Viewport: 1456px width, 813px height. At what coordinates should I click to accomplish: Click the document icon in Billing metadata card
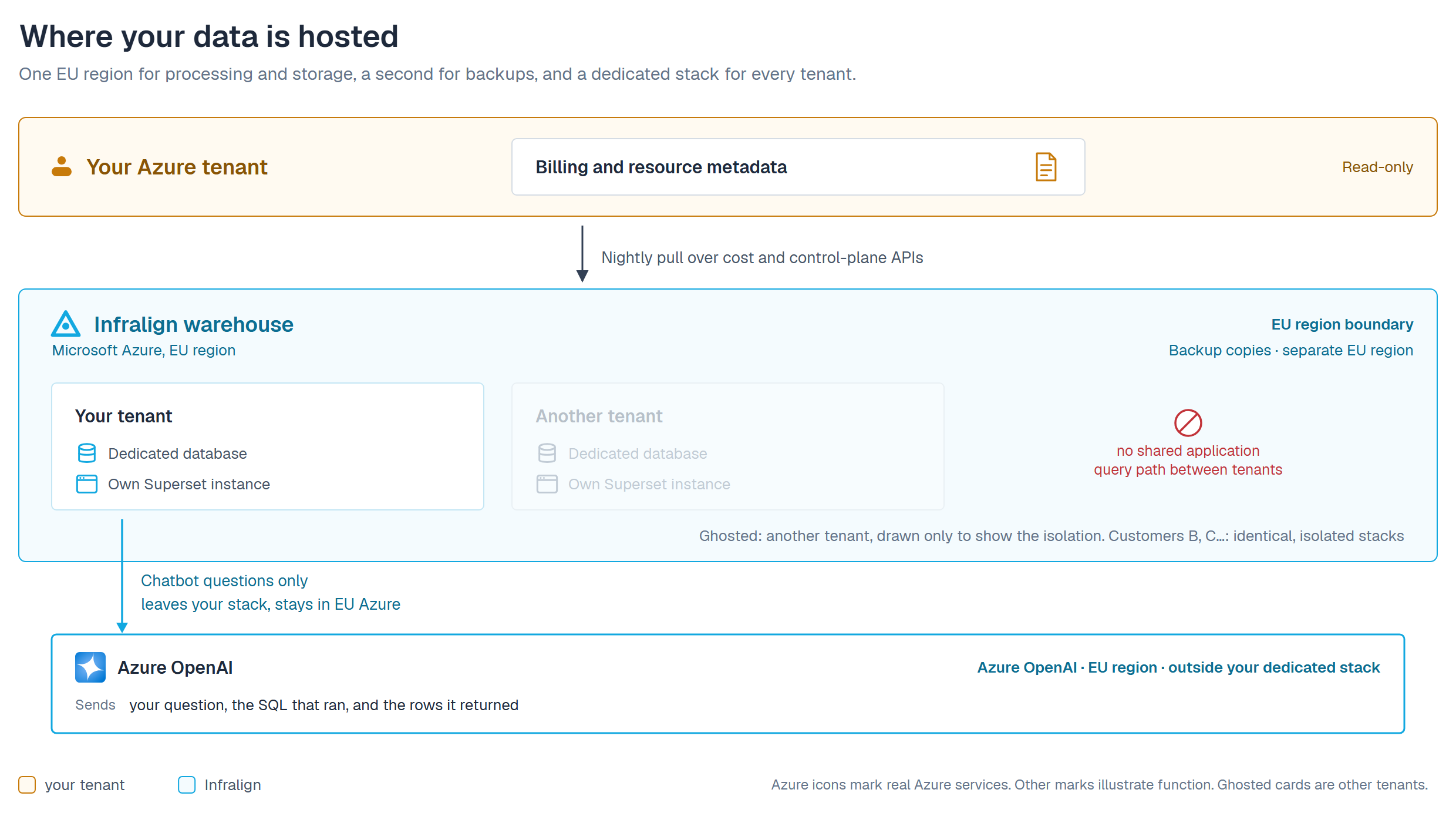[x=1046, y=167]
